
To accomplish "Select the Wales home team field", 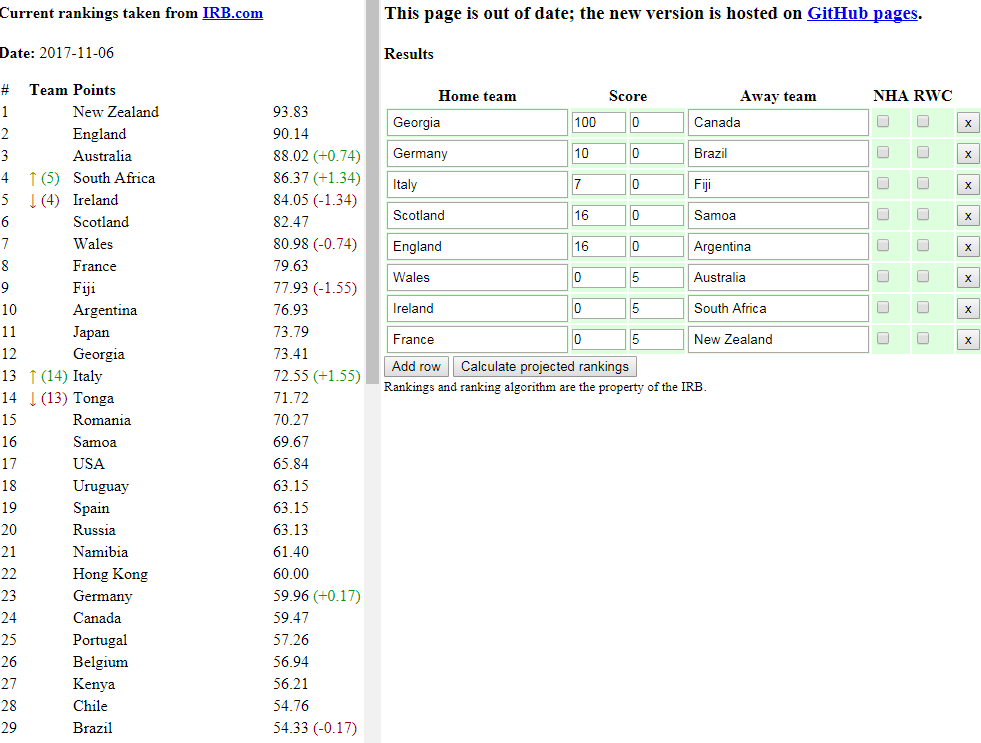I will click(477, 277).
